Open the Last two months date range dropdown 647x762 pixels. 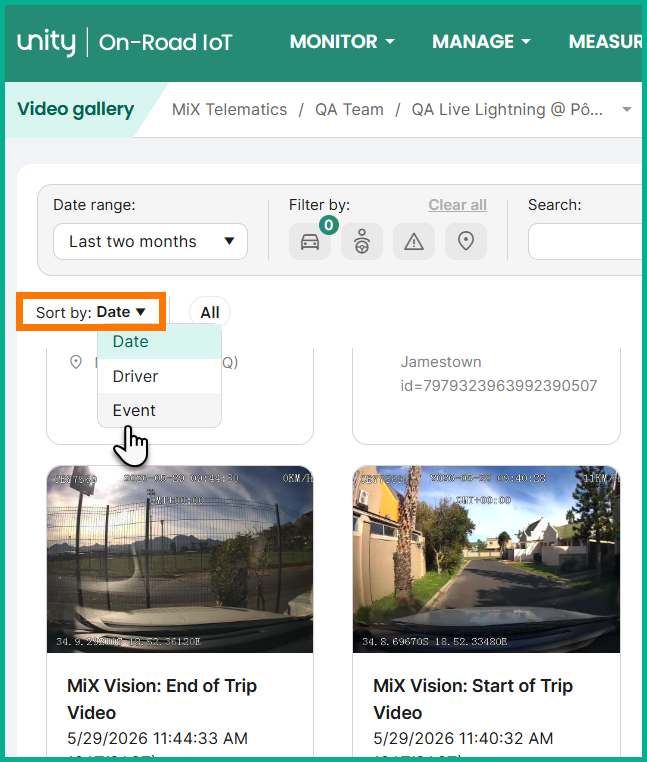(x=150, y=242)
